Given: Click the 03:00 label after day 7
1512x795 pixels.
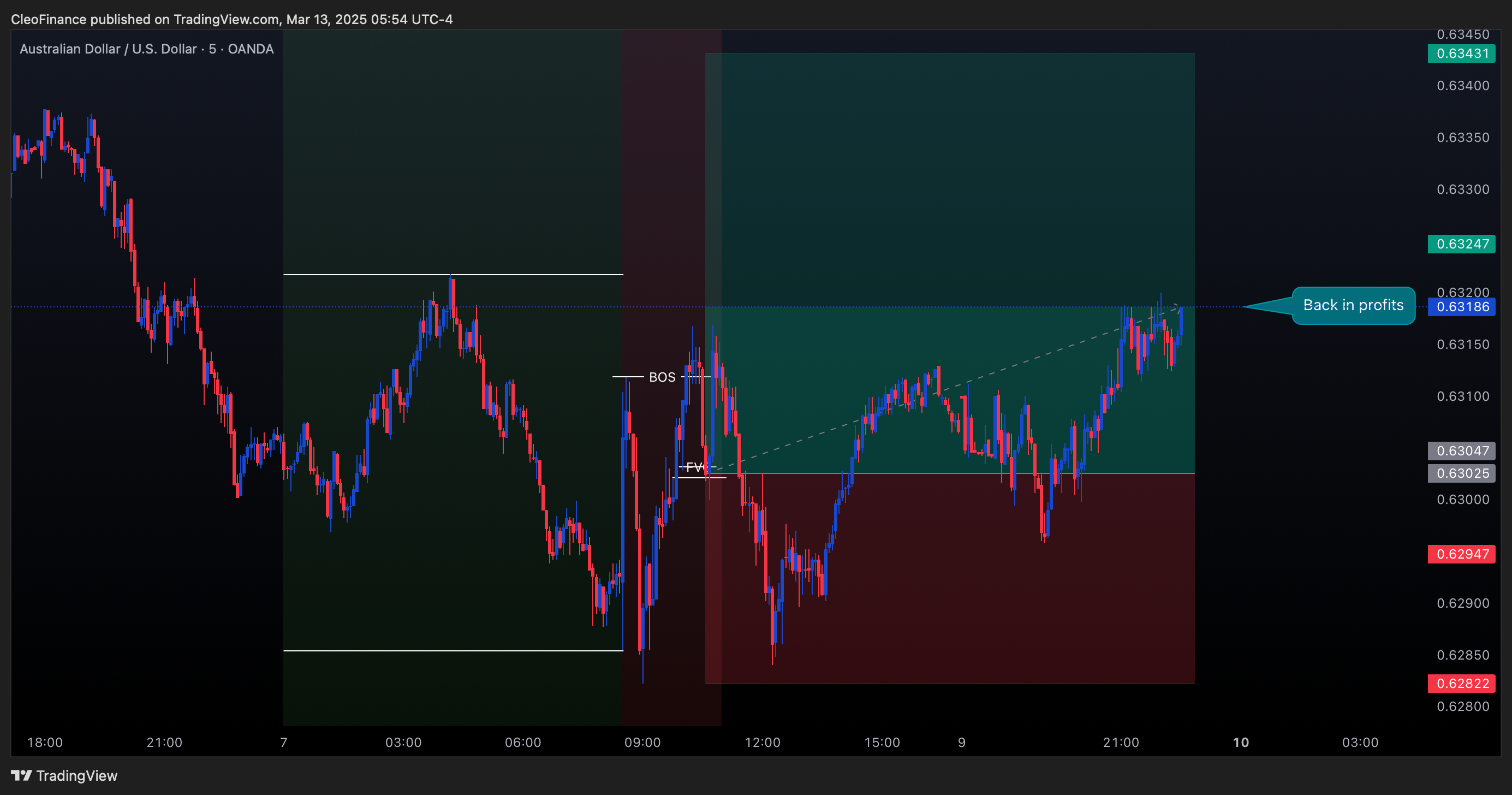Looking at the screenshot, I should click(x=403, y=742).
